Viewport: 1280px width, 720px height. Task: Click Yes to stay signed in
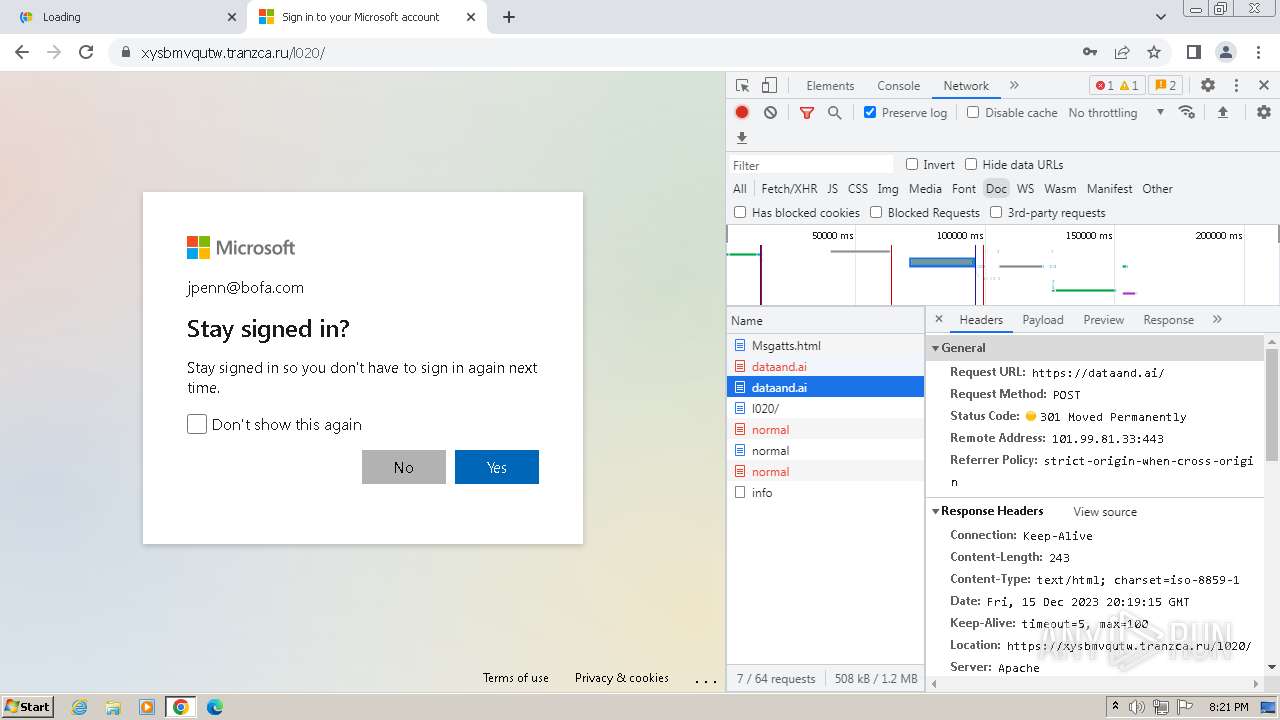[x=497, y=467]
